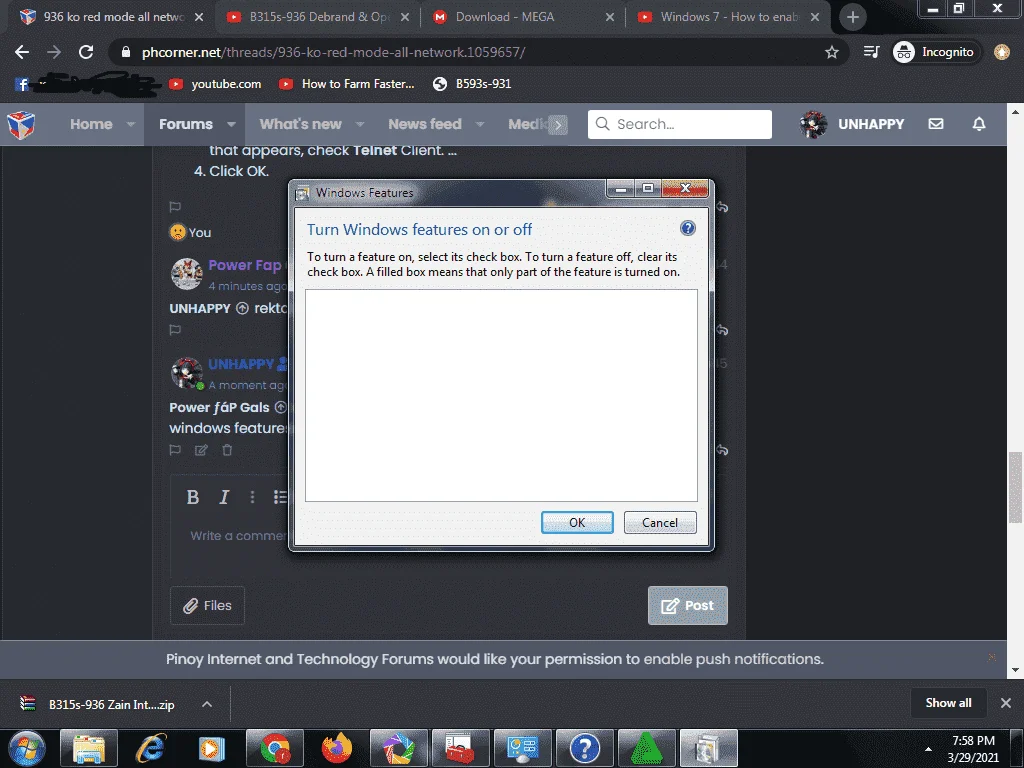Show all downloads

coord(948,703)
